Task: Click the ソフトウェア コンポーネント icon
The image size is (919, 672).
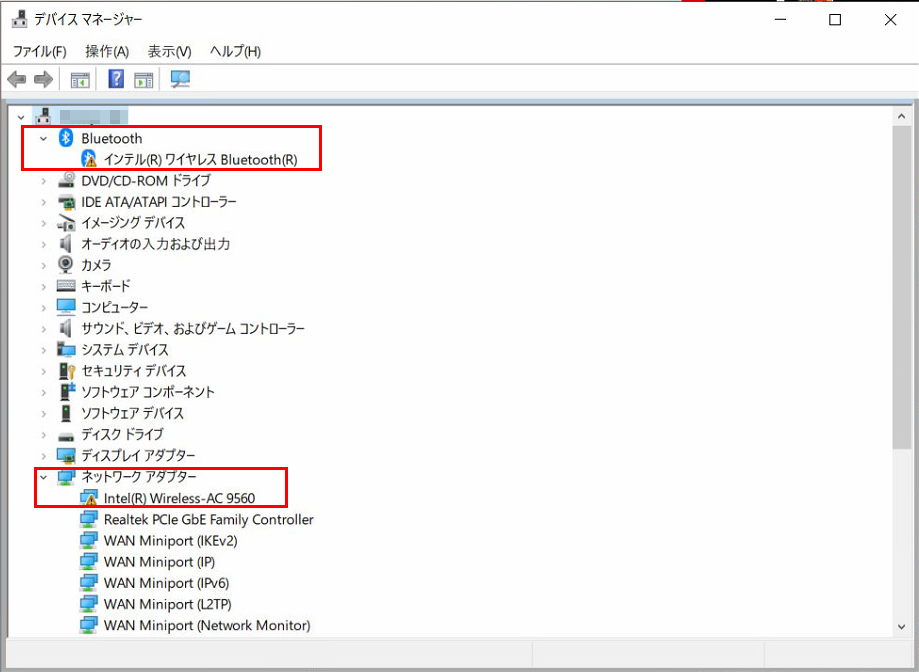Action: click(x=67, y=391)
